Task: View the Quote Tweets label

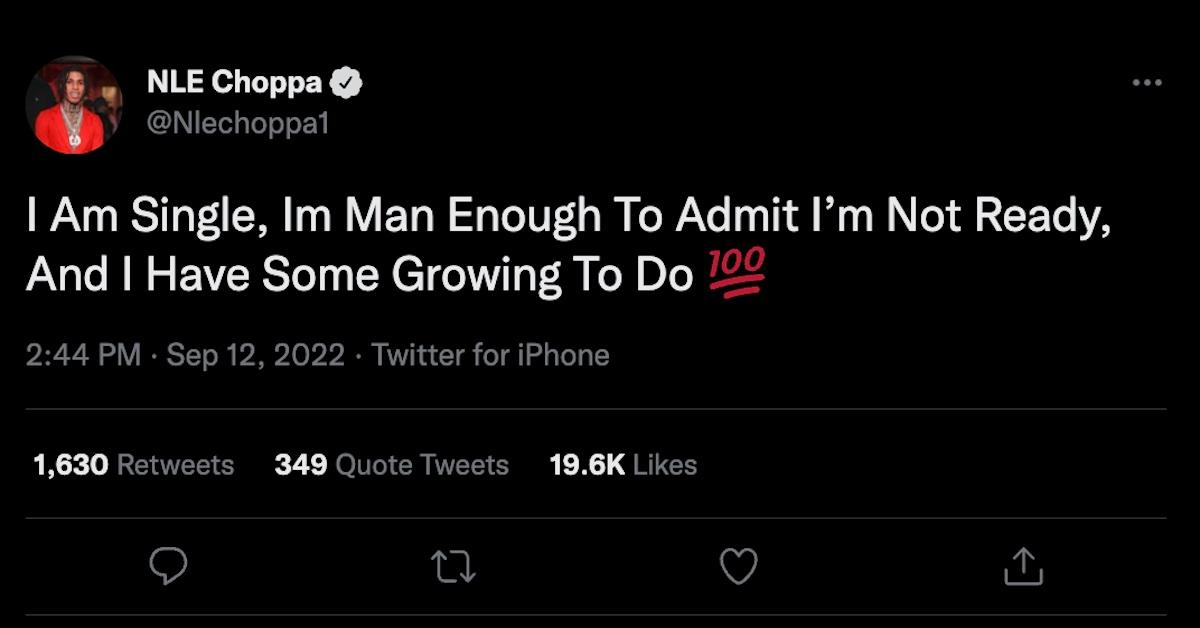Action: click(x=422, y=465)
